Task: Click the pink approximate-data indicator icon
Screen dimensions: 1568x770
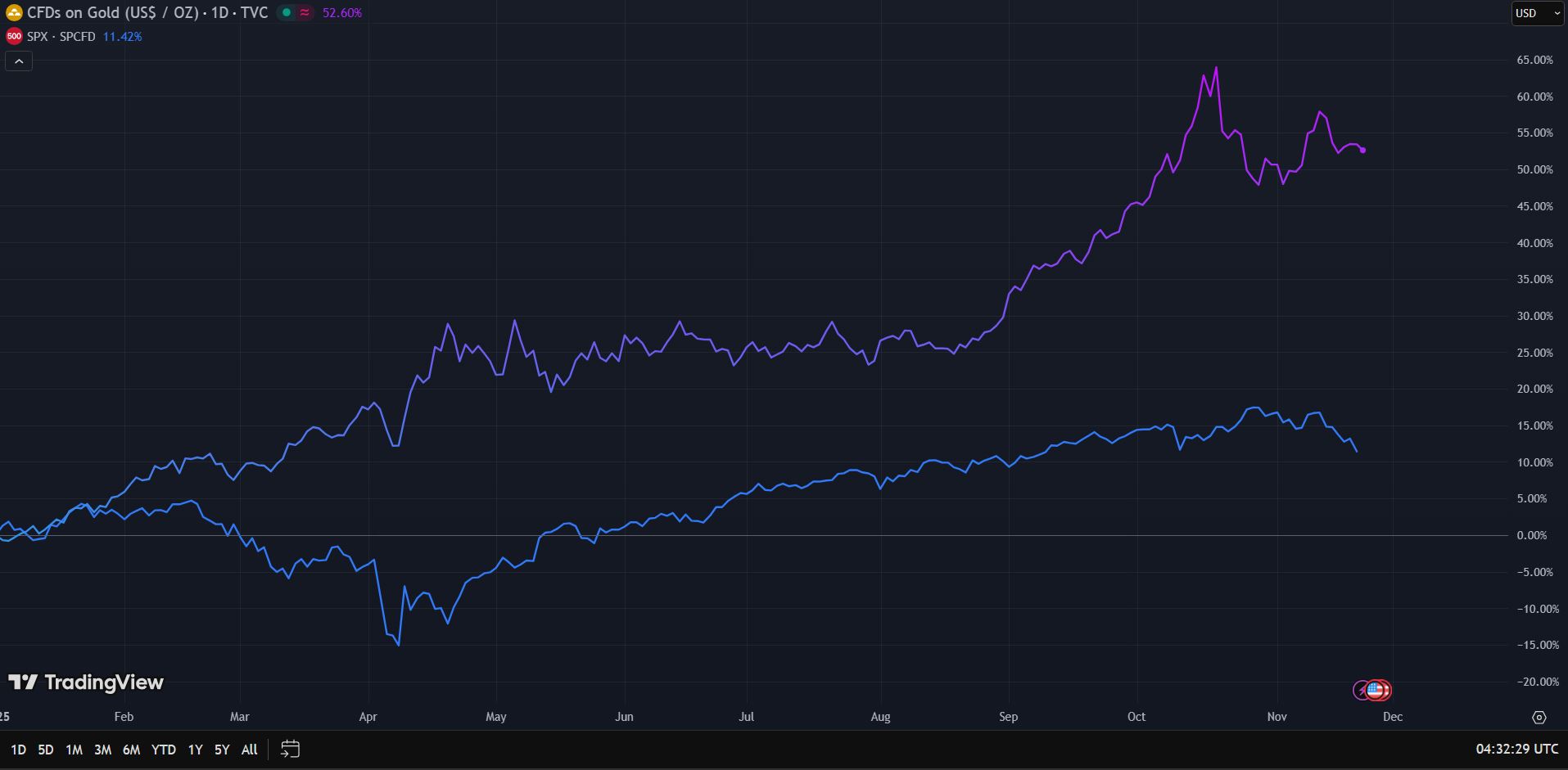Action: 305,13
